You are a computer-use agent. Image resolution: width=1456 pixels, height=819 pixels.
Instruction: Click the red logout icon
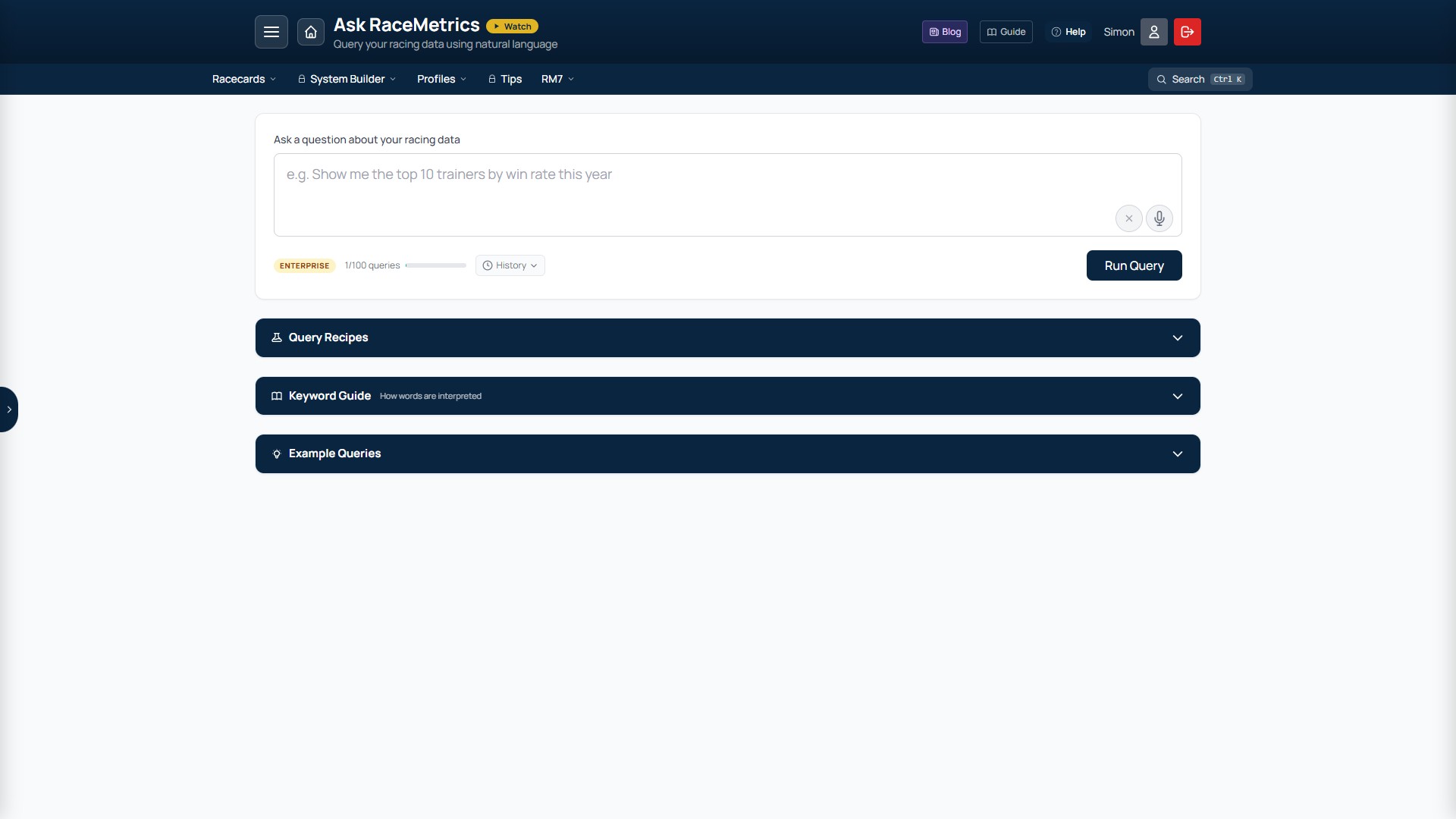pyautogui.click(x=1188, y=32)
